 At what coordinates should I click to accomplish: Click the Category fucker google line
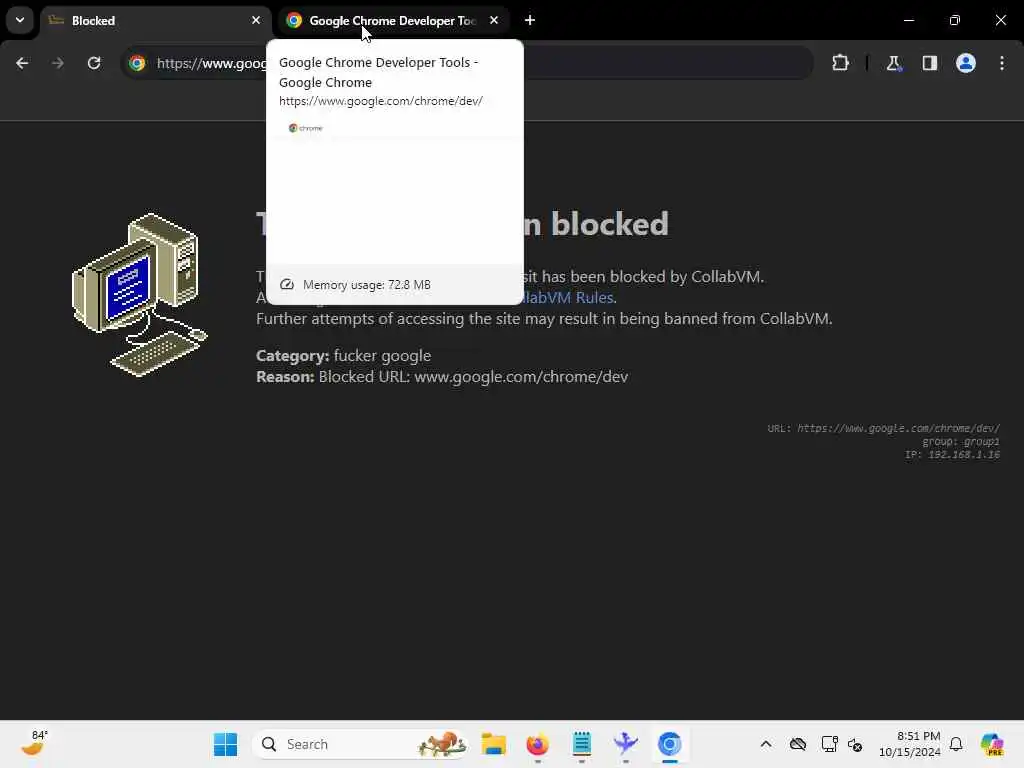(344, 356)
